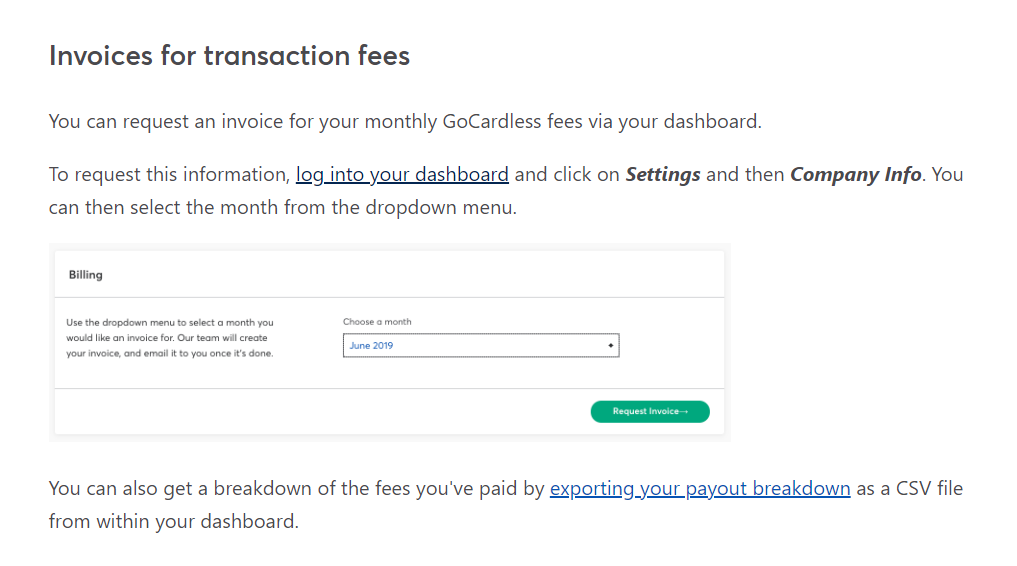Image resolution: width=1017 pixels, height=566 pixels.
Task: Click the bold 'Settings' text
Action: pos(663,175)
